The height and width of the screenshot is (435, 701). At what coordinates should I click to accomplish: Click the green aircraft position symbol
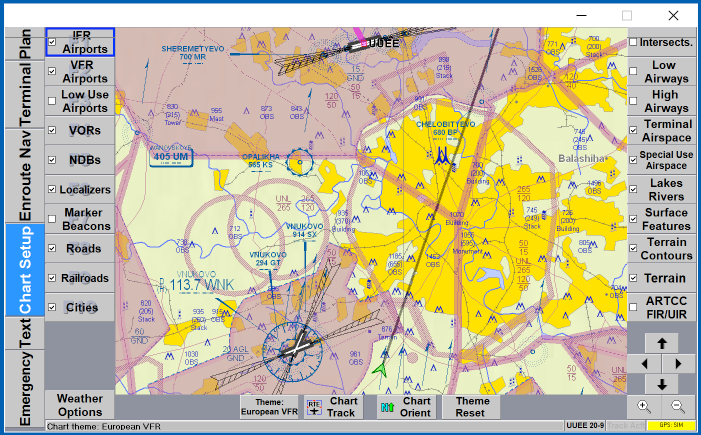[x=380, y=368]
